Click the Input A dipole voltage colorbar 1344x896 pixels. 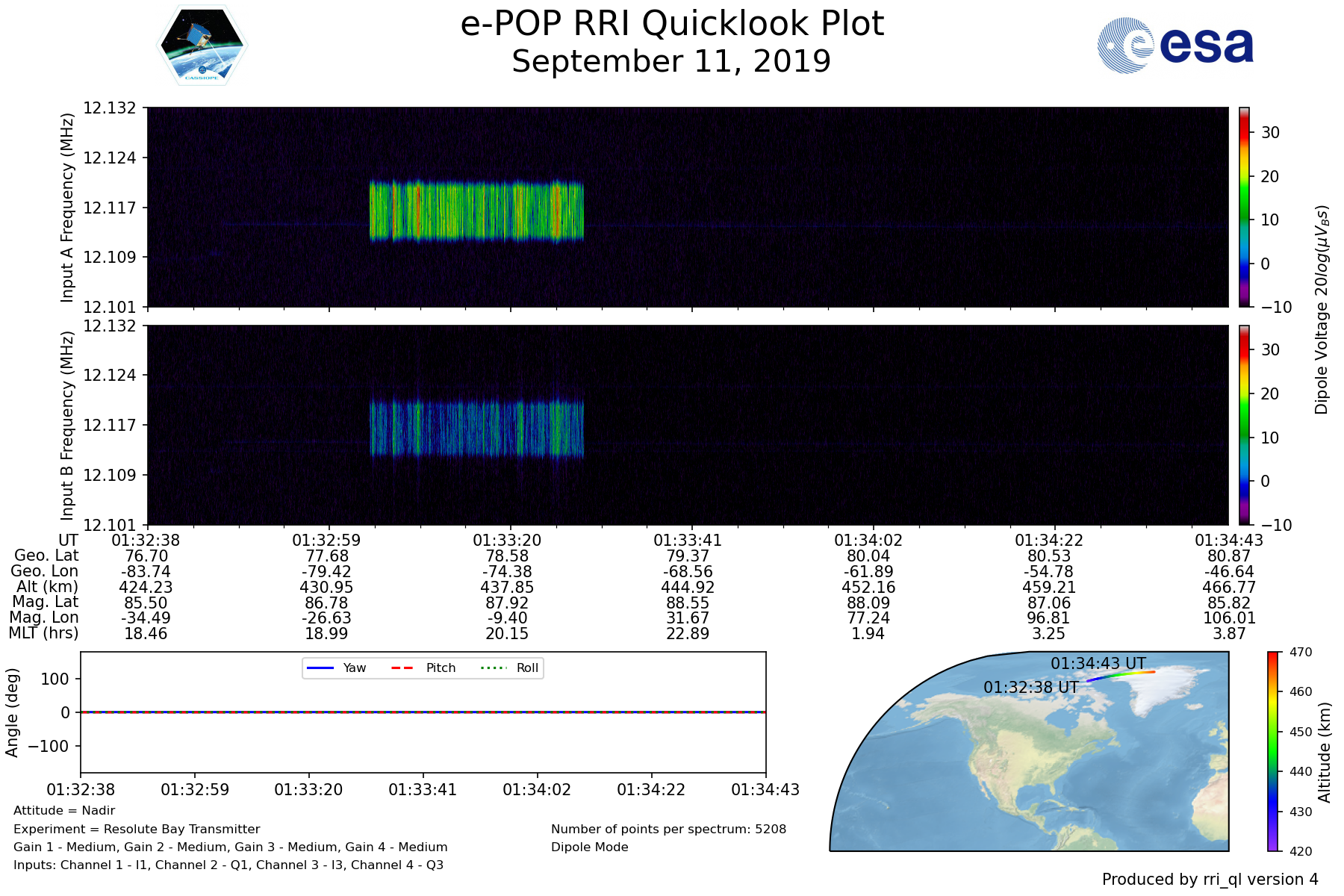(1244, 207)
